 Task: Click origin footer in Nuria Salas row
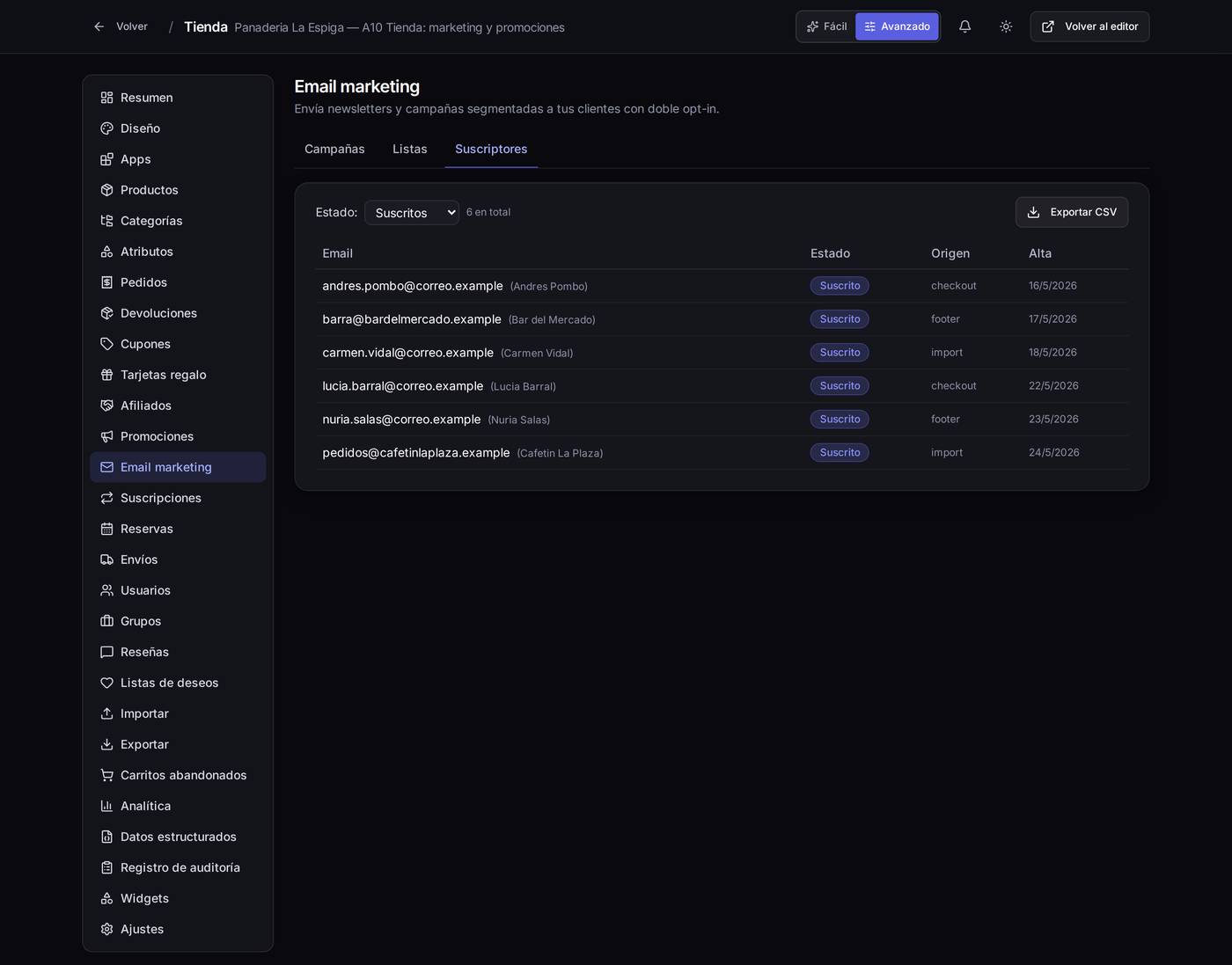(945, 420)
